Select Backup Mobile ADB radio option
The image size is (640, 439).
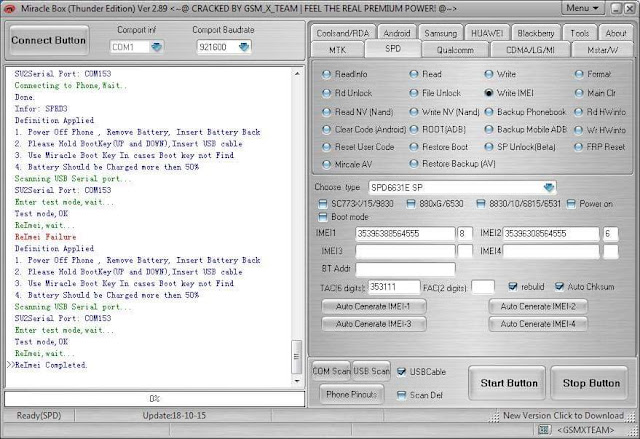[x=526, y=129]
